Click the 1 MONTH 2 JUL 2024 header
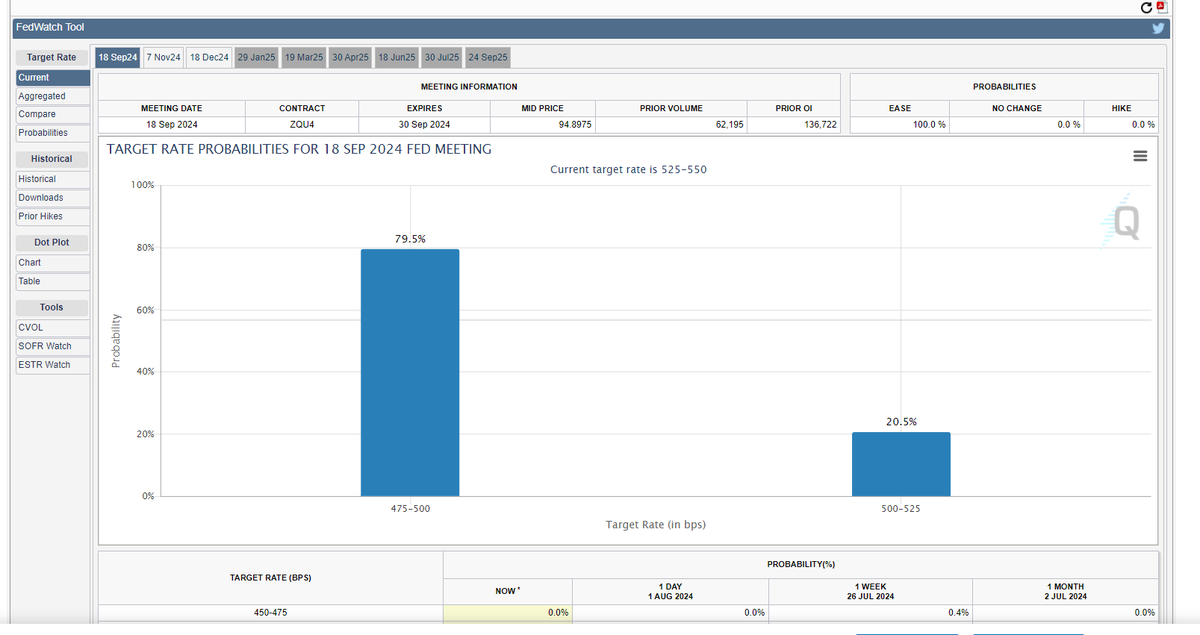The height and width of the screenshot is (635, 1200). pyautogui.click(x=1064, y=590)
